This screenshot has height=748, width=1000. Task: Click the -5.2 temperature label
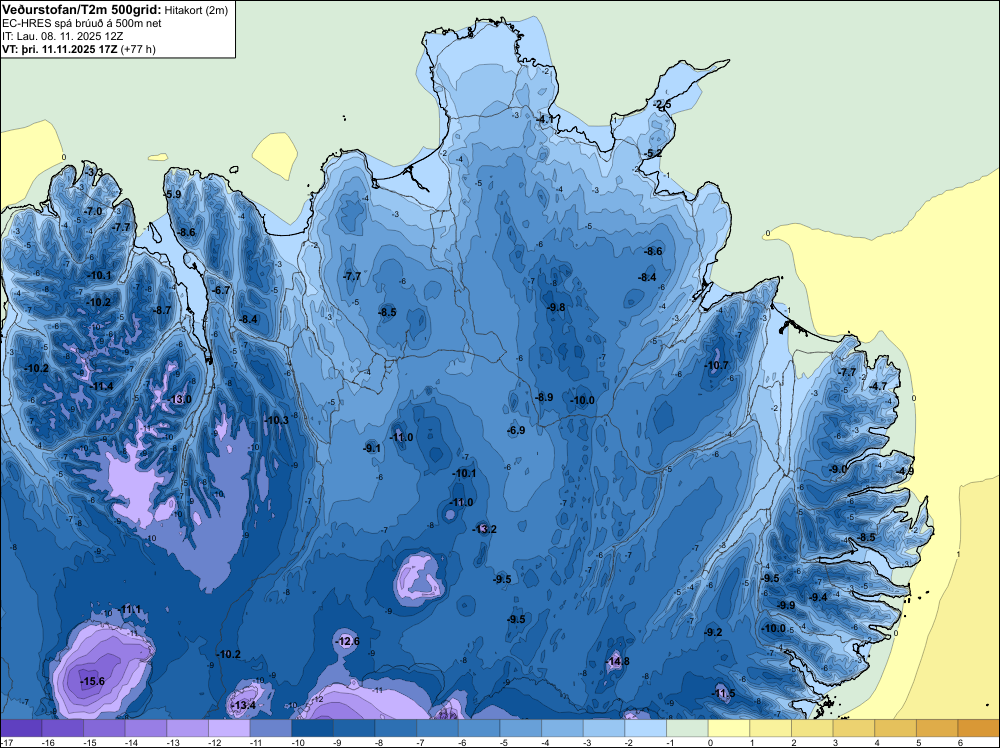click(x=653, y=154)
